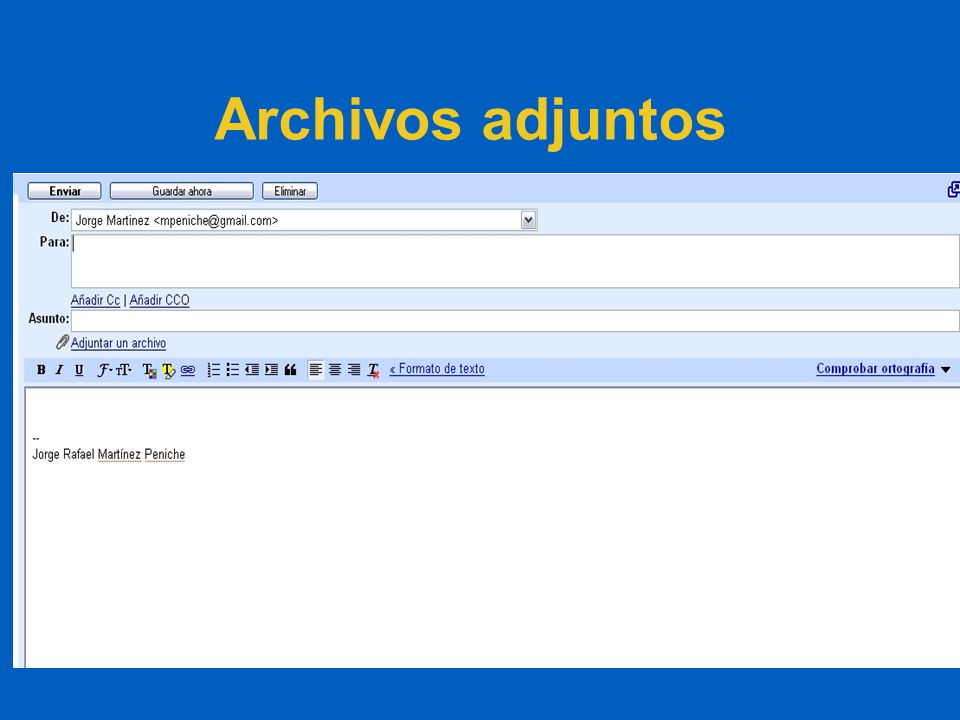Open the Añadir CCO link

159,300
